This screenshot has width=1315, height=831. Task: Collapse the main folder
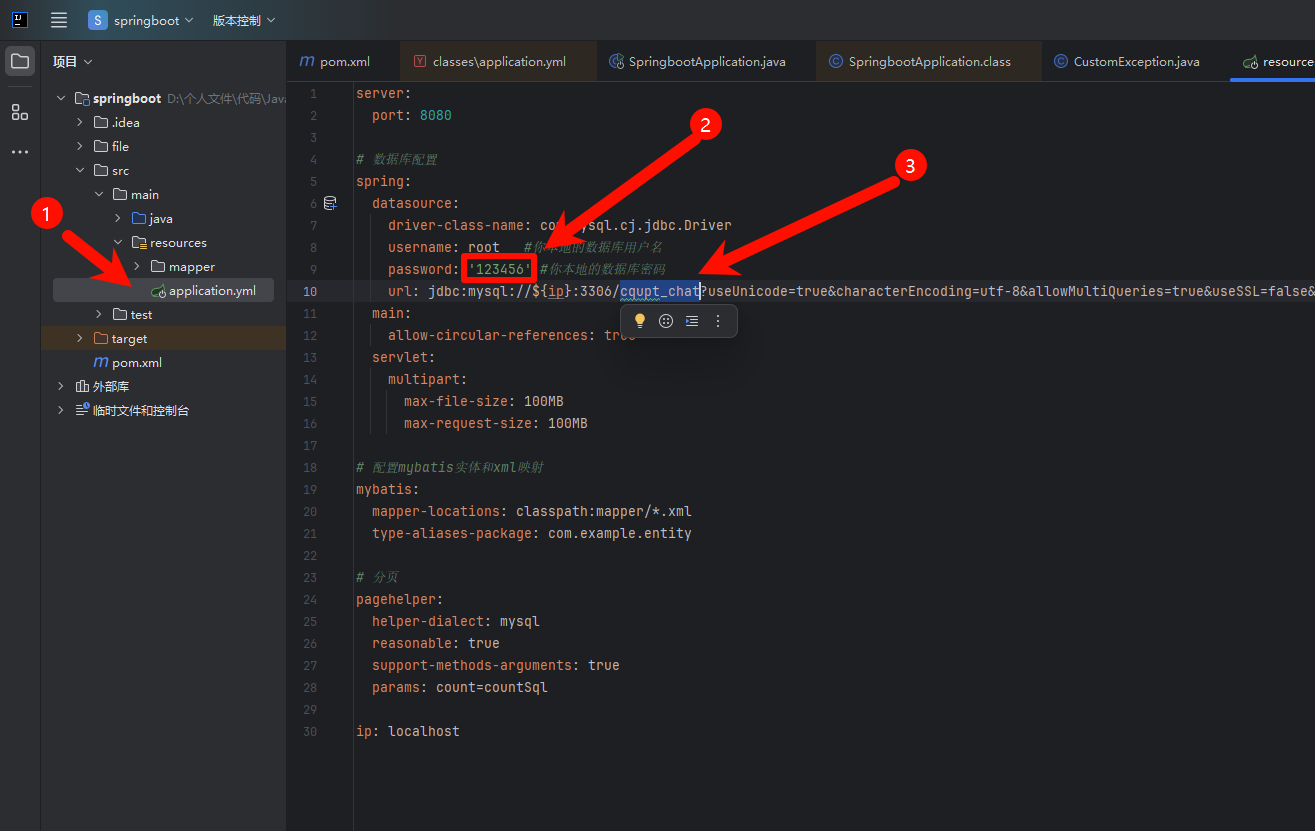point(99,195)
